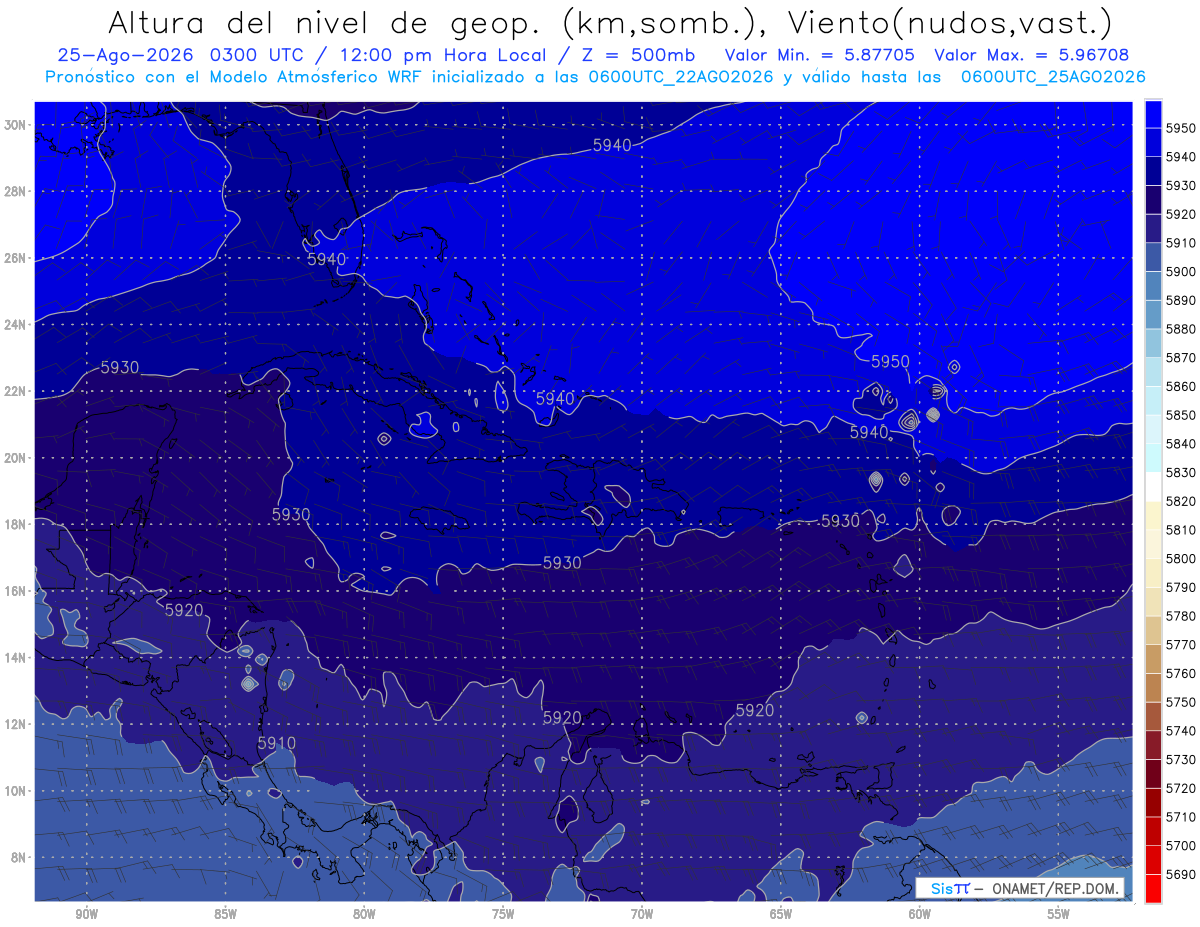Click the bright red swatch below 5690
The width and height of the screenshot is (1200, 927).
point(1153,888)
